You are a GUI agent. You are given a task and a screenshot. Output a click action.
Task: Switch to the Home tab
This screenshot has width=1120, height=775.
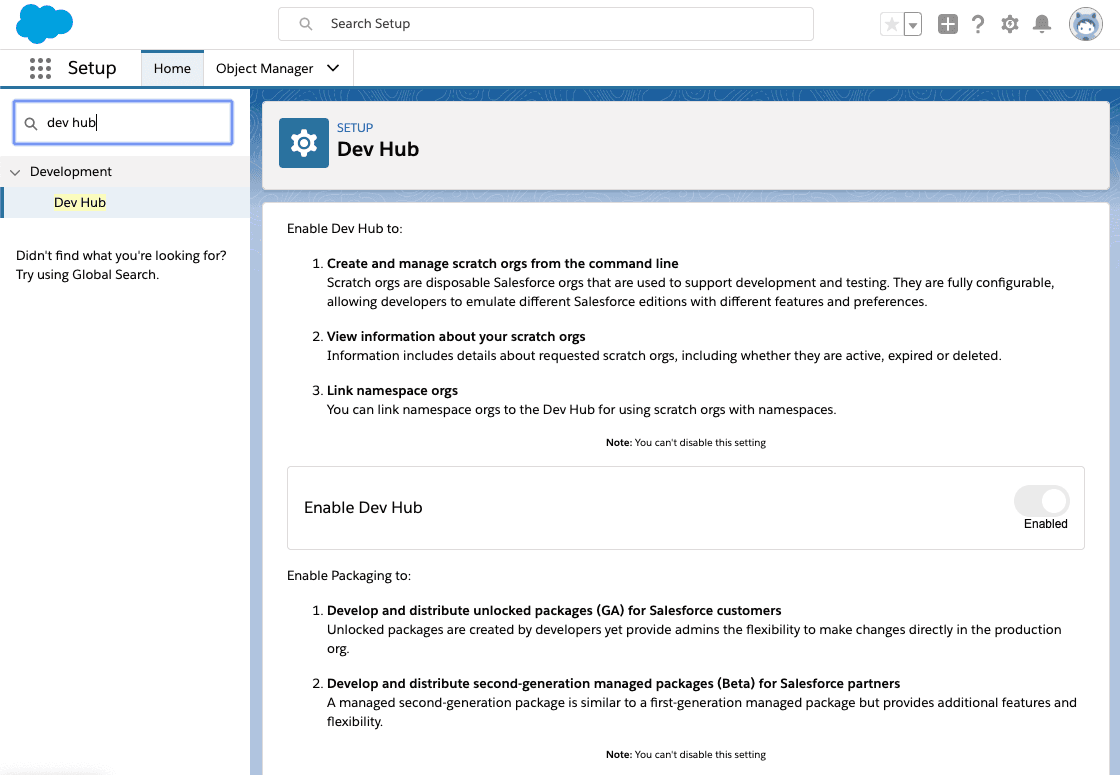point(172,68)
